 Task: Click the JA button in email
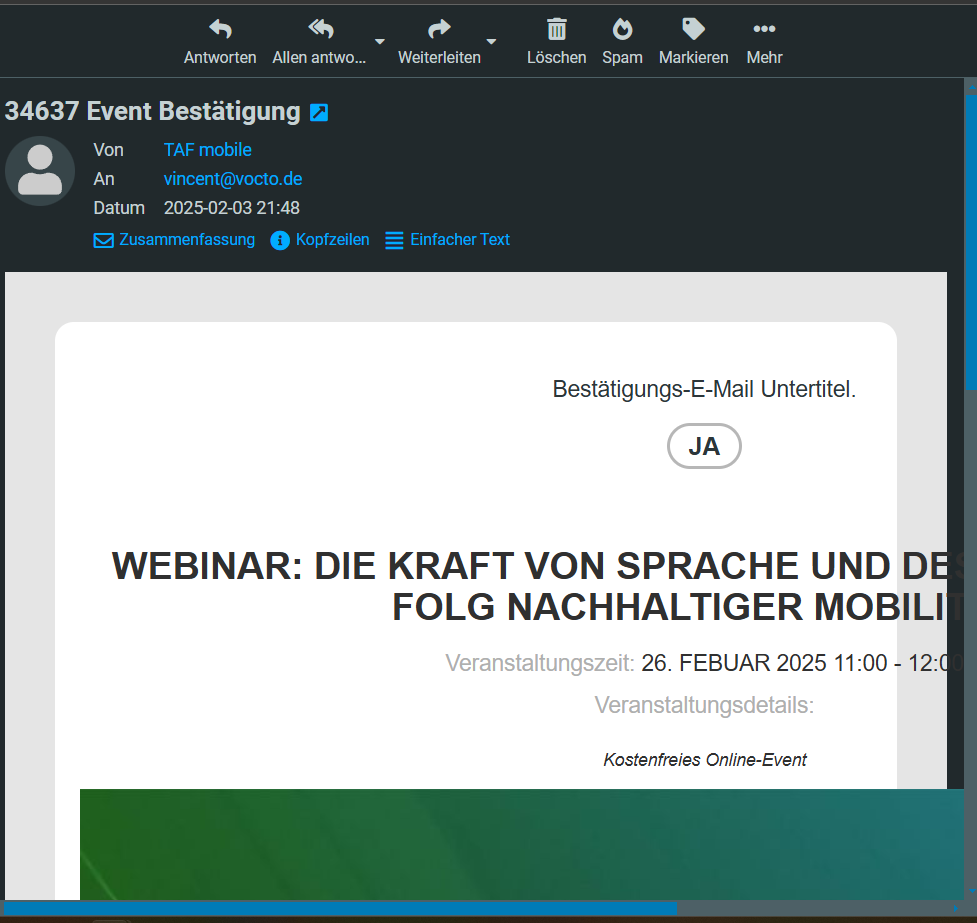tap(704, 446)
